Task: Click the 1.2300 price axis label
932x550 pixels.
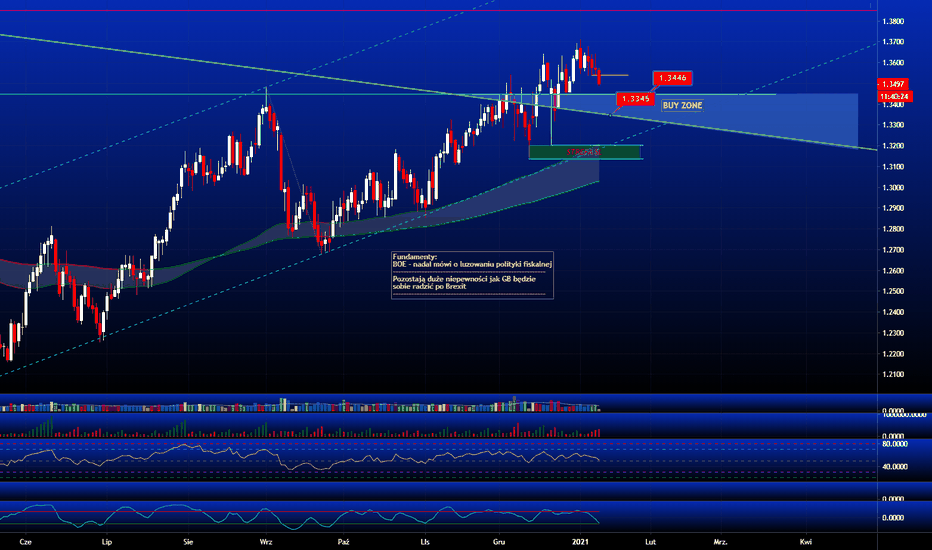Action: 893,333
